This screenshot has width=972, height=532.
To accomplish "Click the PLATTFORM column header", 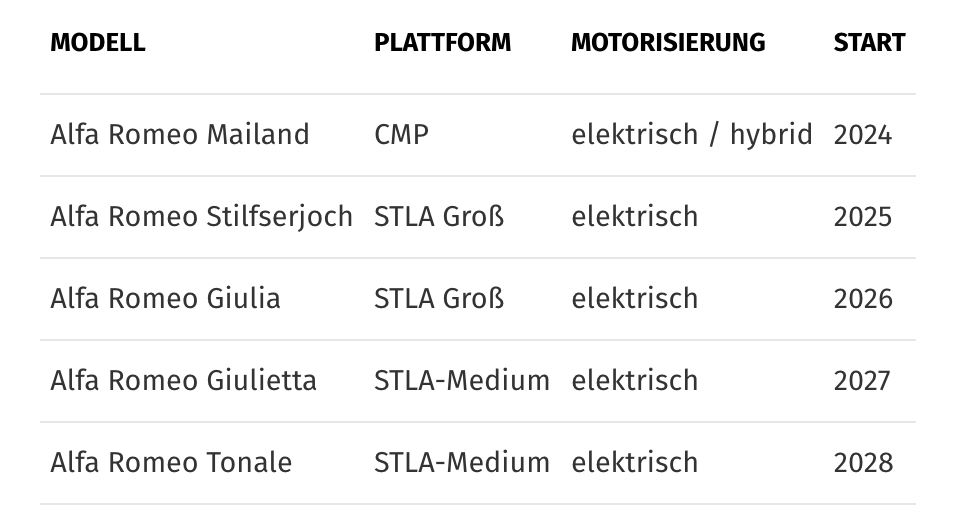I will (442, 43).
